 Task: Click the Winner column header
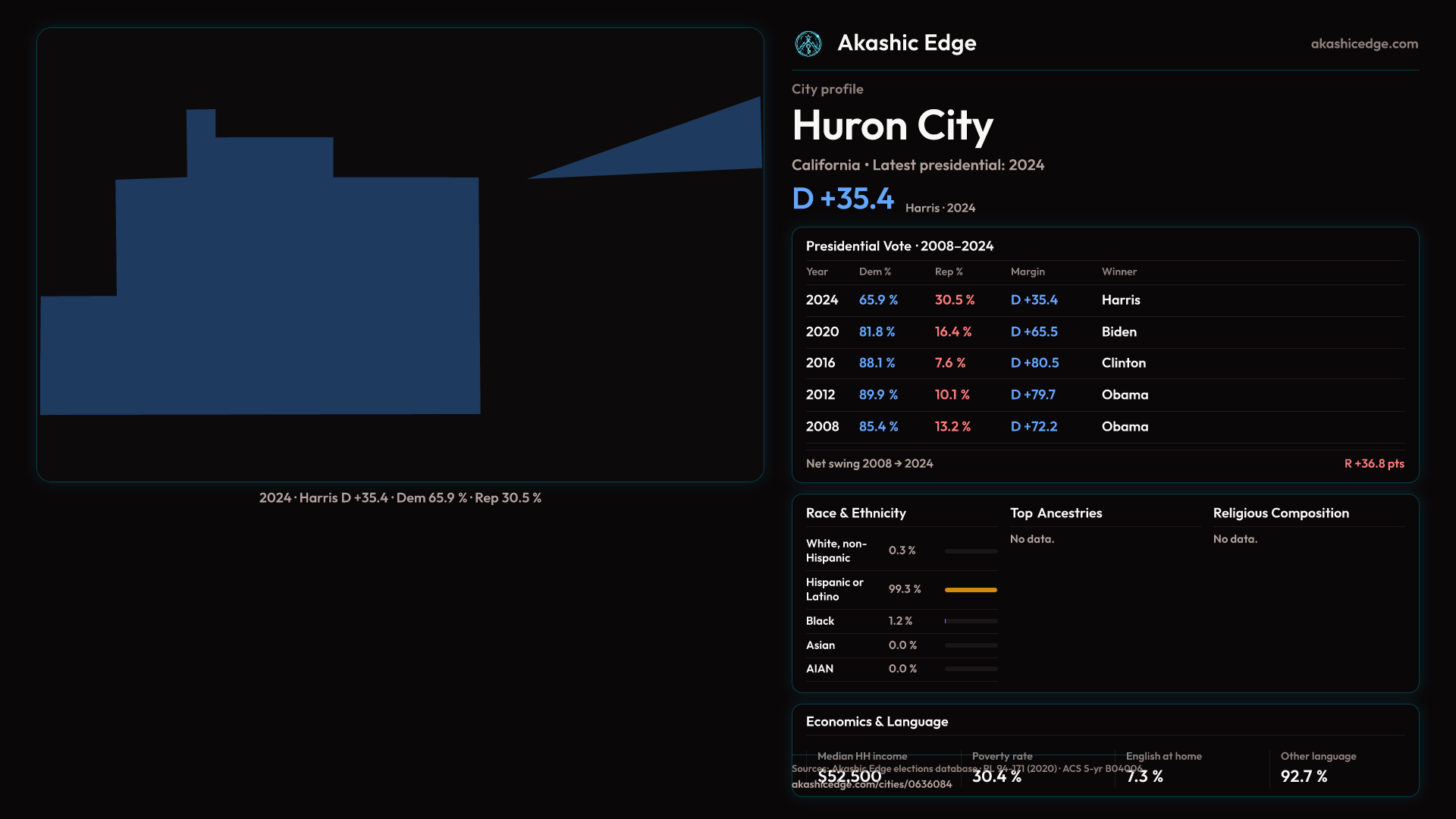coord(1119,271)
